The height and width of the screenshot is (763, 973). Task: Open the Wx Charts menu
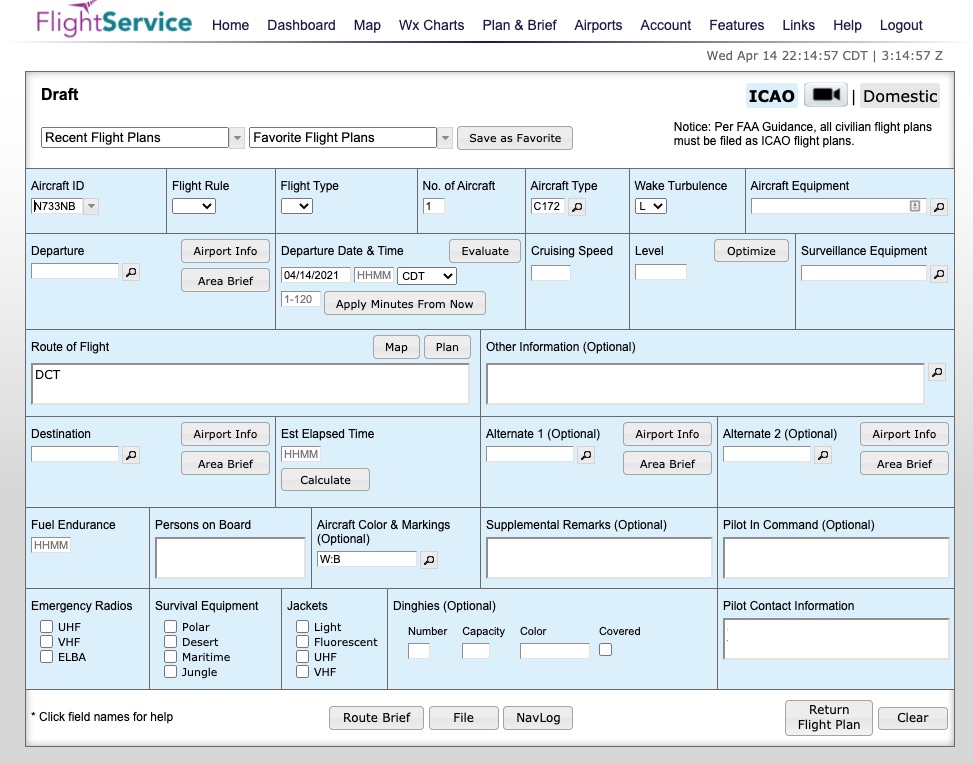point(431,25)
